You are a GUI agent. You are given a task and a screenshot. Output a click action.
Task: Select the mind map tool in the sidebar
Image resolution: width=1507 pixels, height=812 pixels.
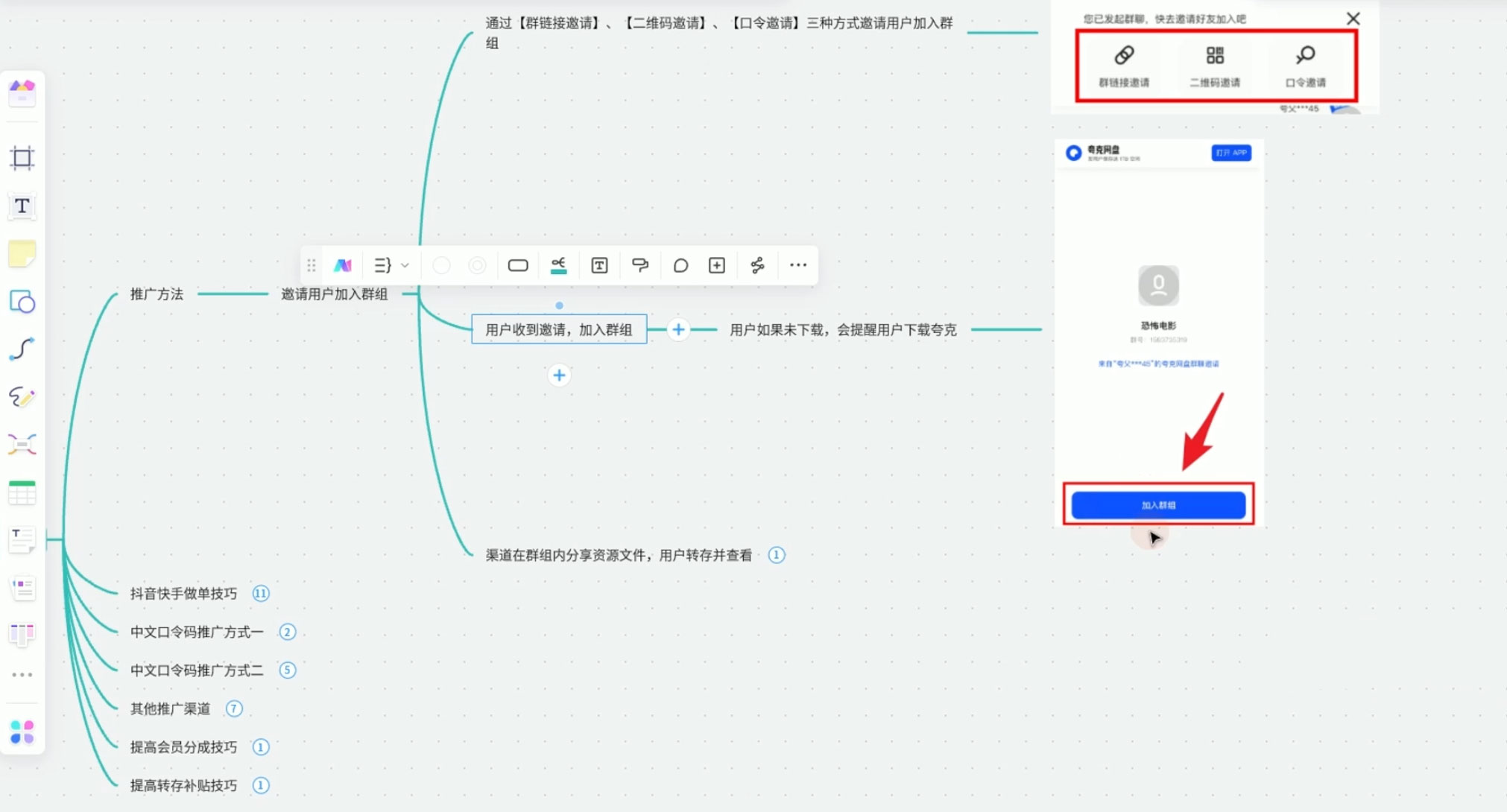click(x=22, y=445)
